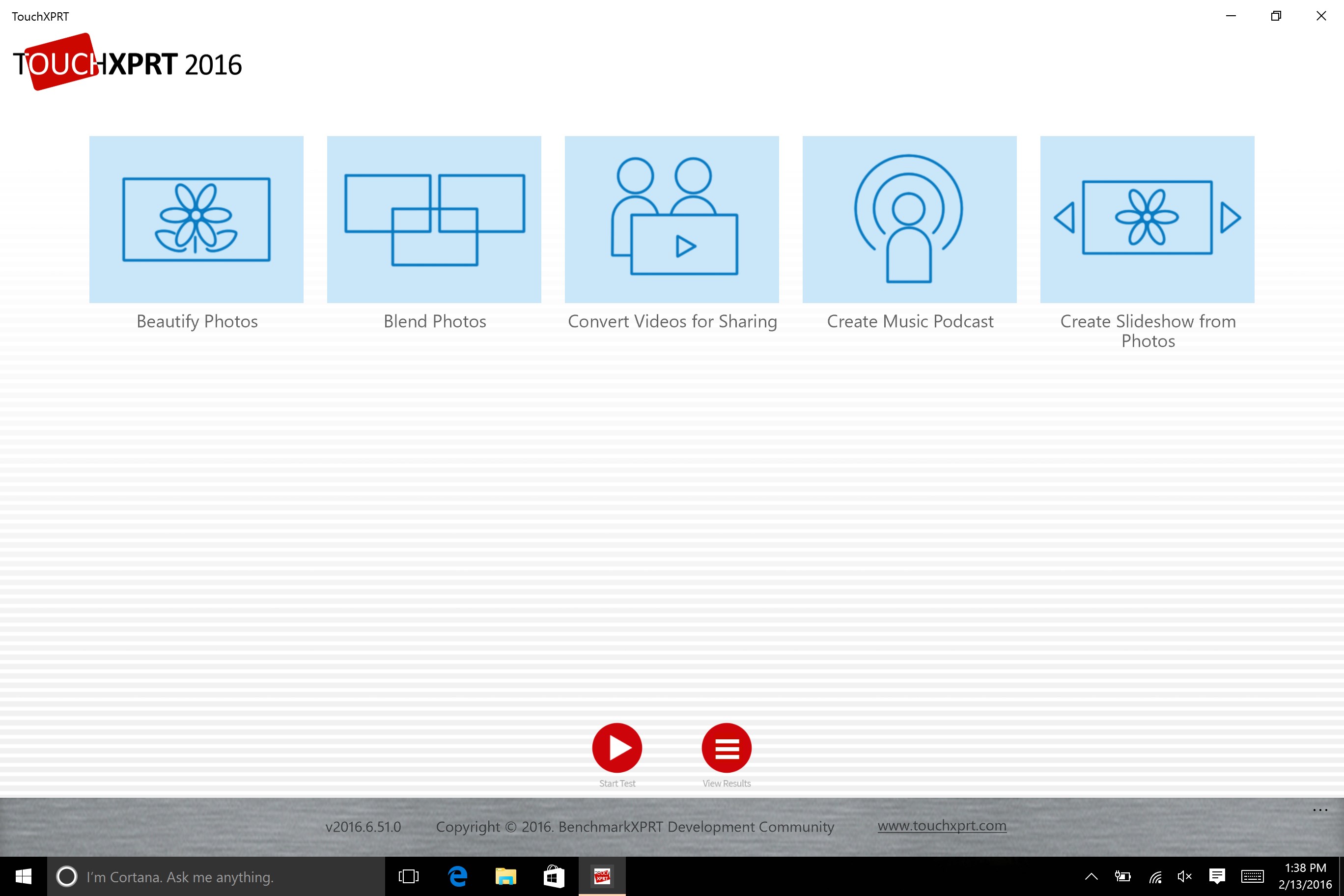Image resolution: width=1344 pixels, height=896 pixels.
Task: Open the www.touchxprt.com link
Action: coord(942,826)
